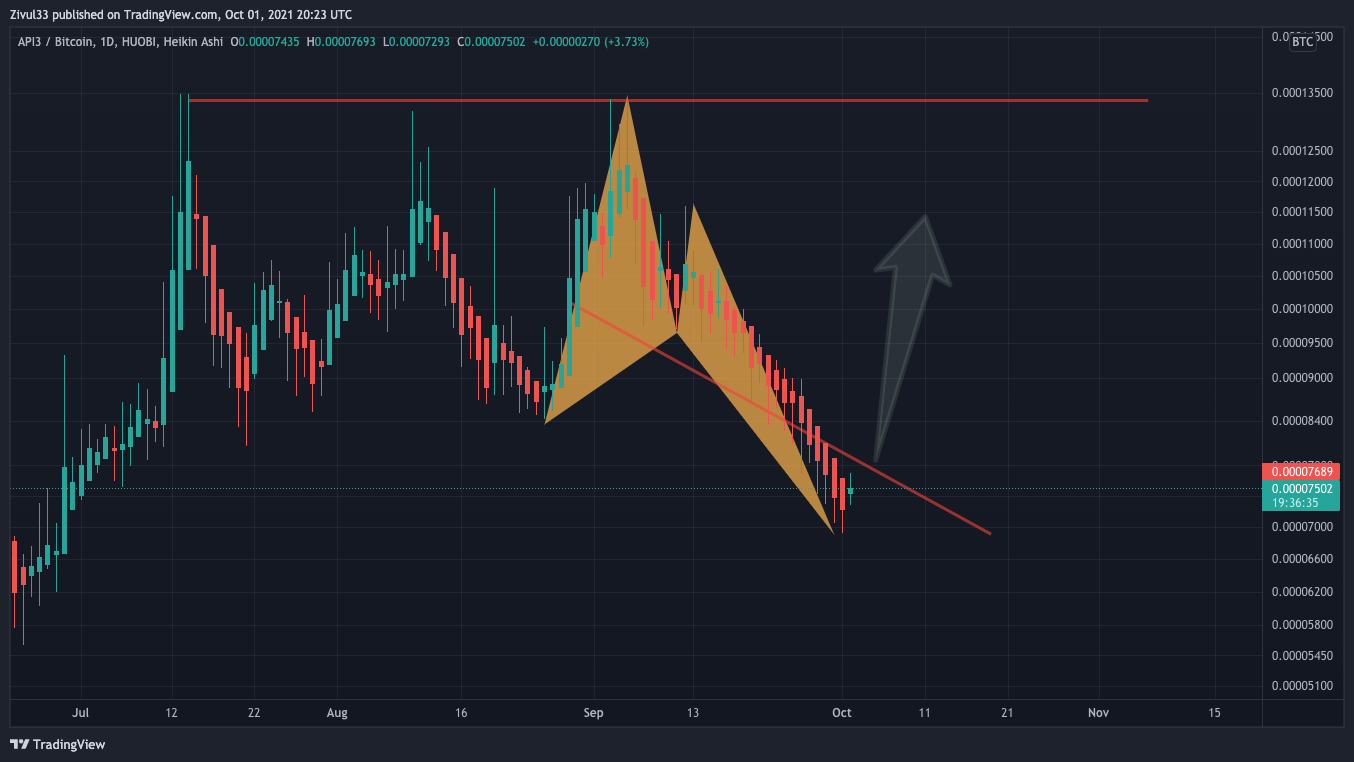Image resolution: width=1354 pixels, height=762 pixels.
Task: Click the Nov date label on time axis
Action: [1099, 713]
